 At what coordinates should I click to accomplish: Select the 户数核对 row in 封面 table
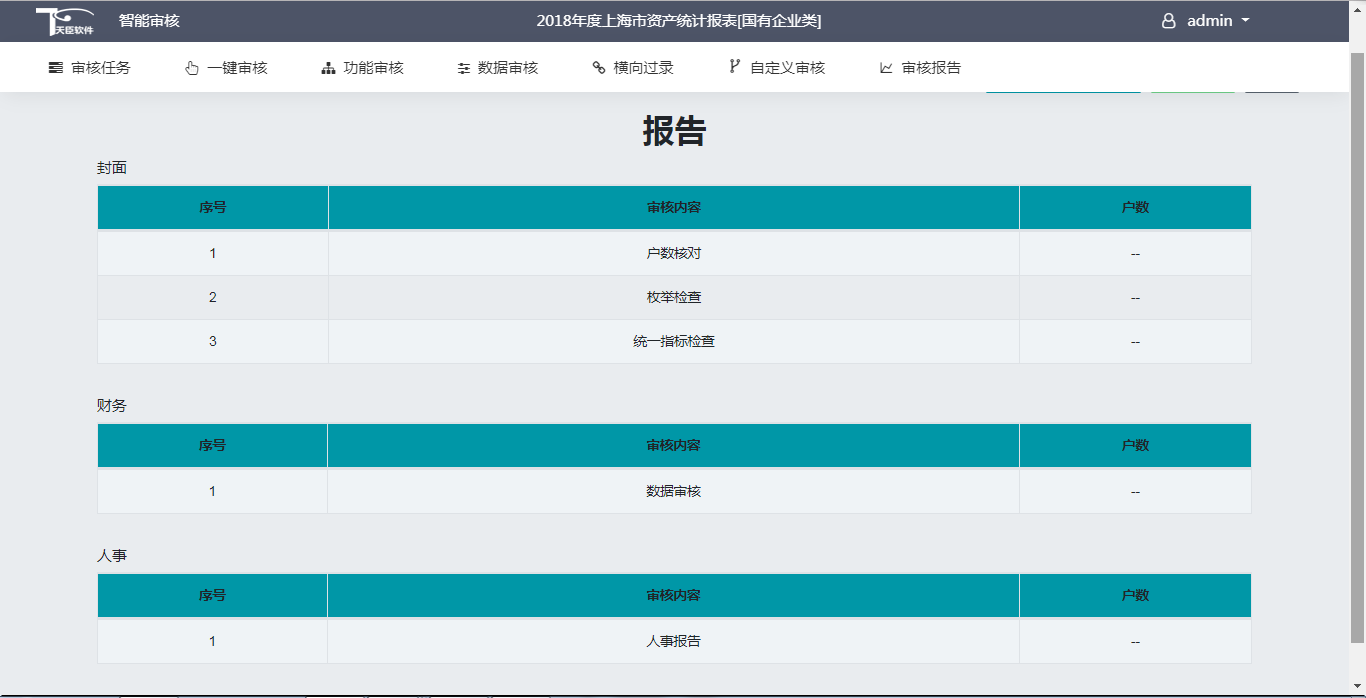[673, 253]
